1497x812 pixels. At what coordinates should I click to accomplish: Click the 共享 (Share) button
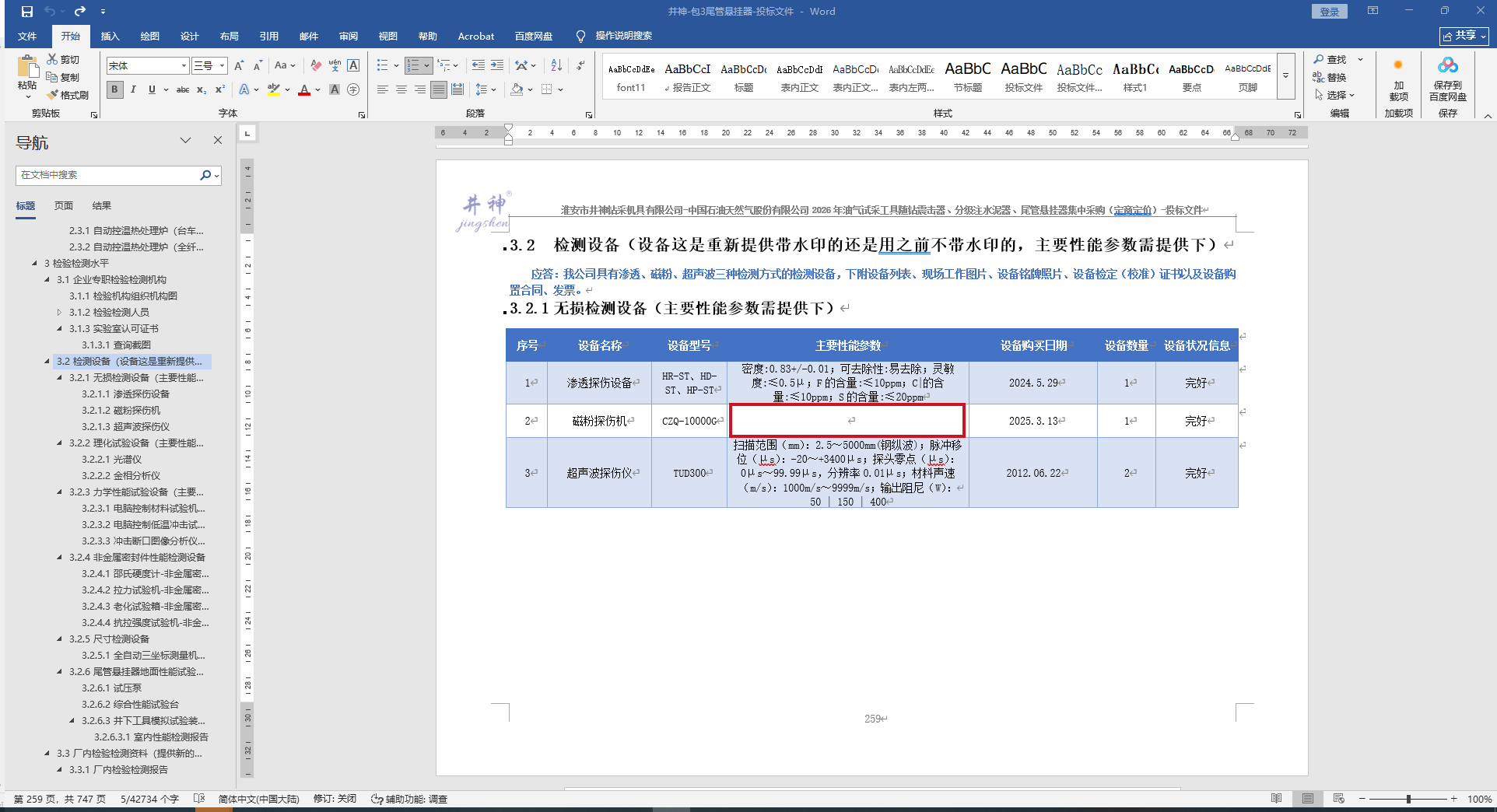point(1464,36)
